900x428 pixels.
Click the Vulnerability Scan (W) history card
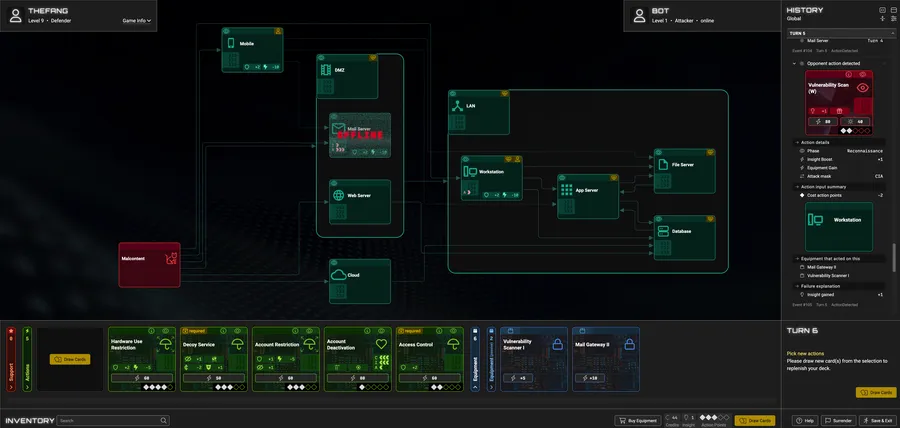(x=839, y=103)
